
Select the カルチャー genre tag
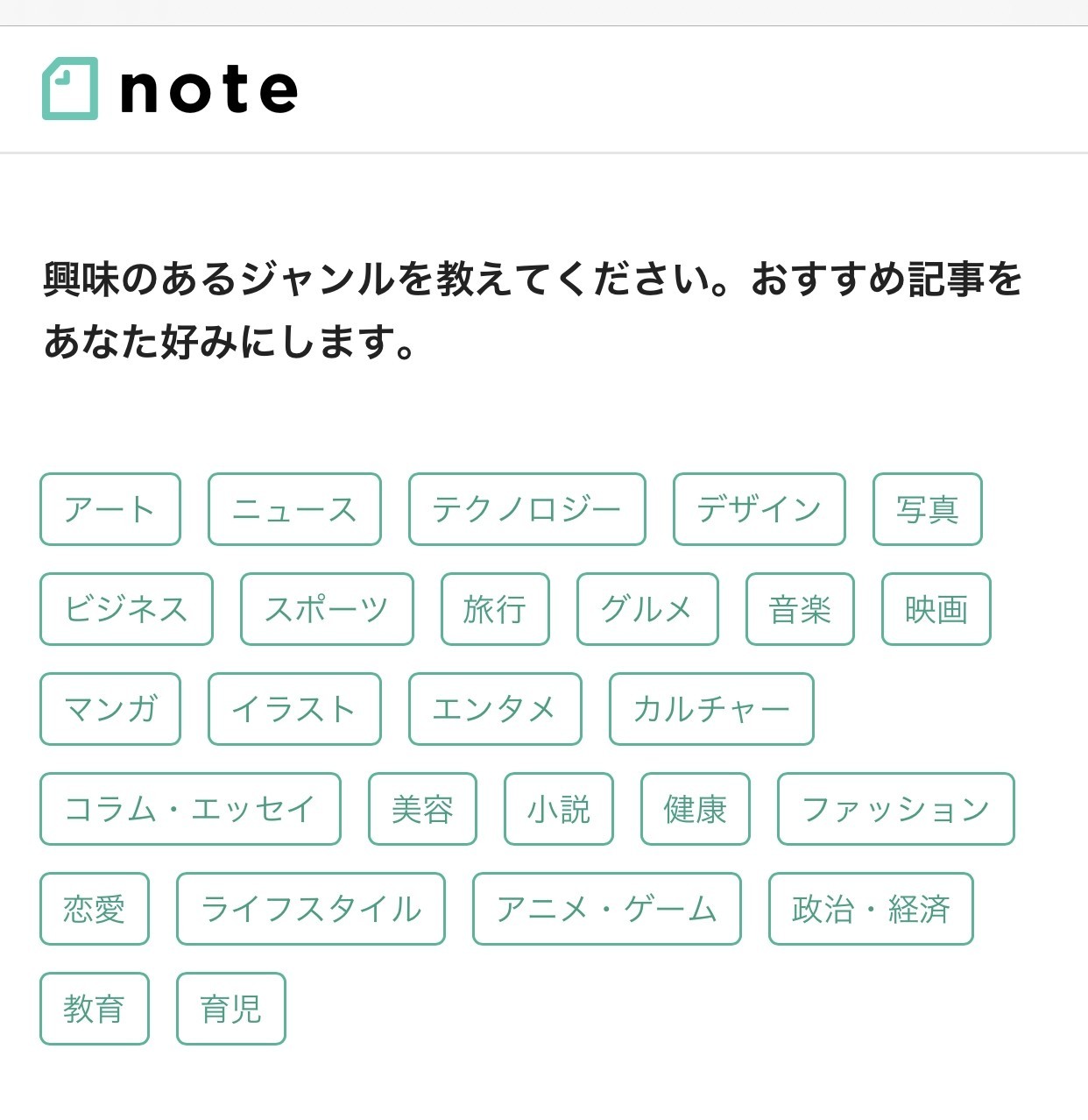711,709
